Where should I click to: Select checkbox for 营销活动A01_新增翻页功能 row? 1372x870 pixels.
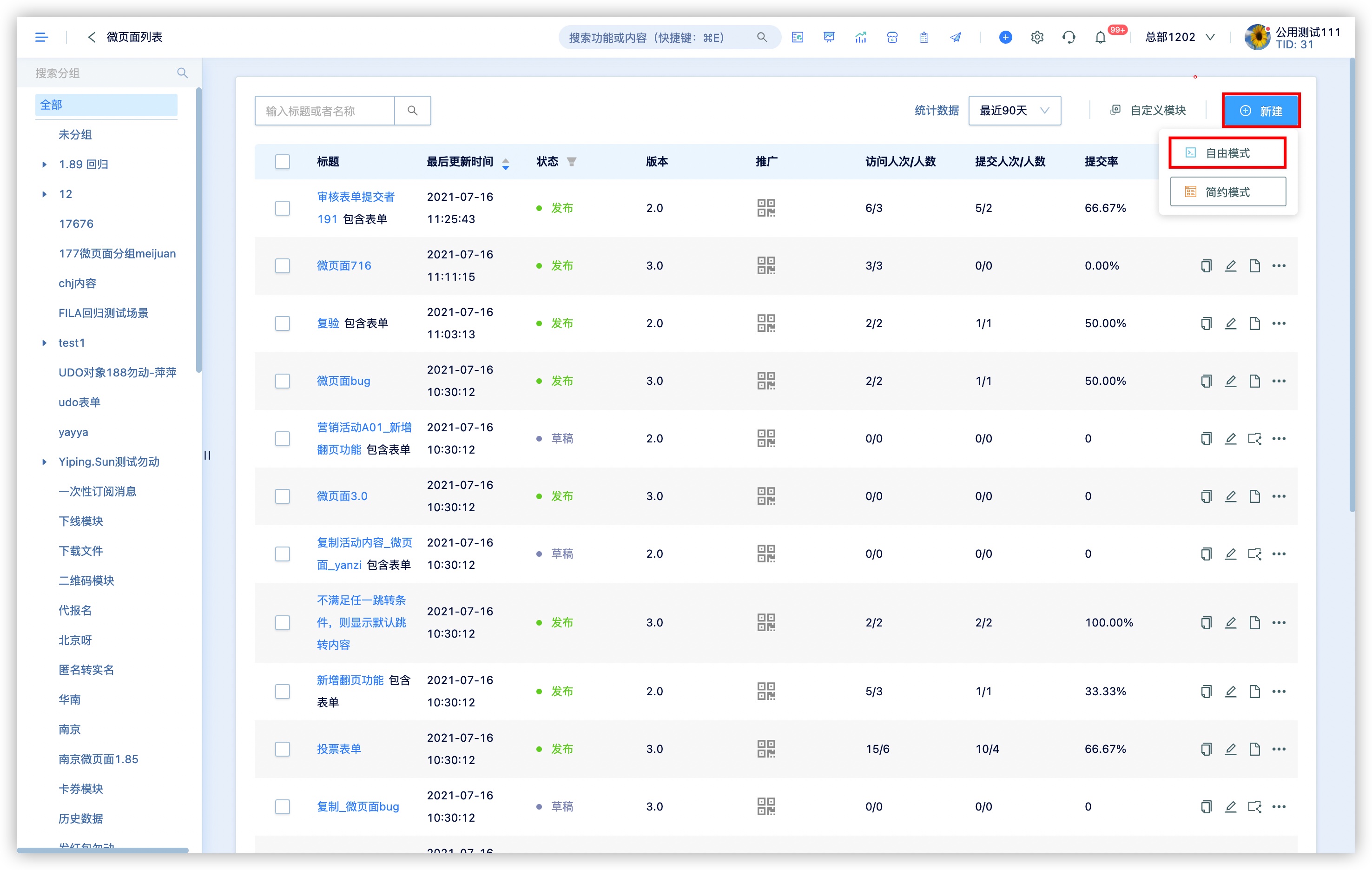click(282, 439)
